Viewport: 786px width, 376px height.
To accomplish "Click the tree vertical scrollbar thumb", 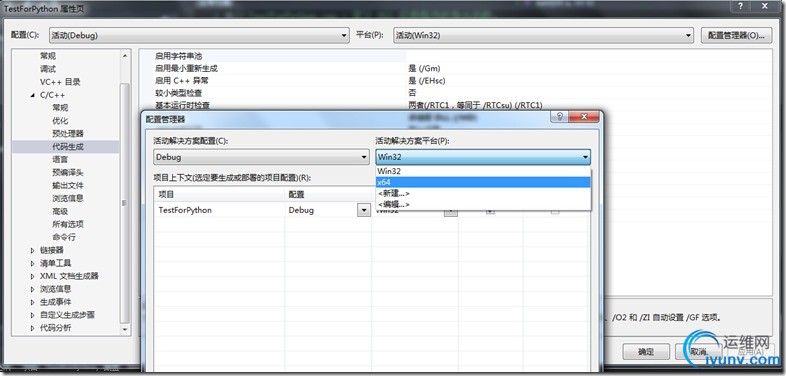I will point(125,203).
